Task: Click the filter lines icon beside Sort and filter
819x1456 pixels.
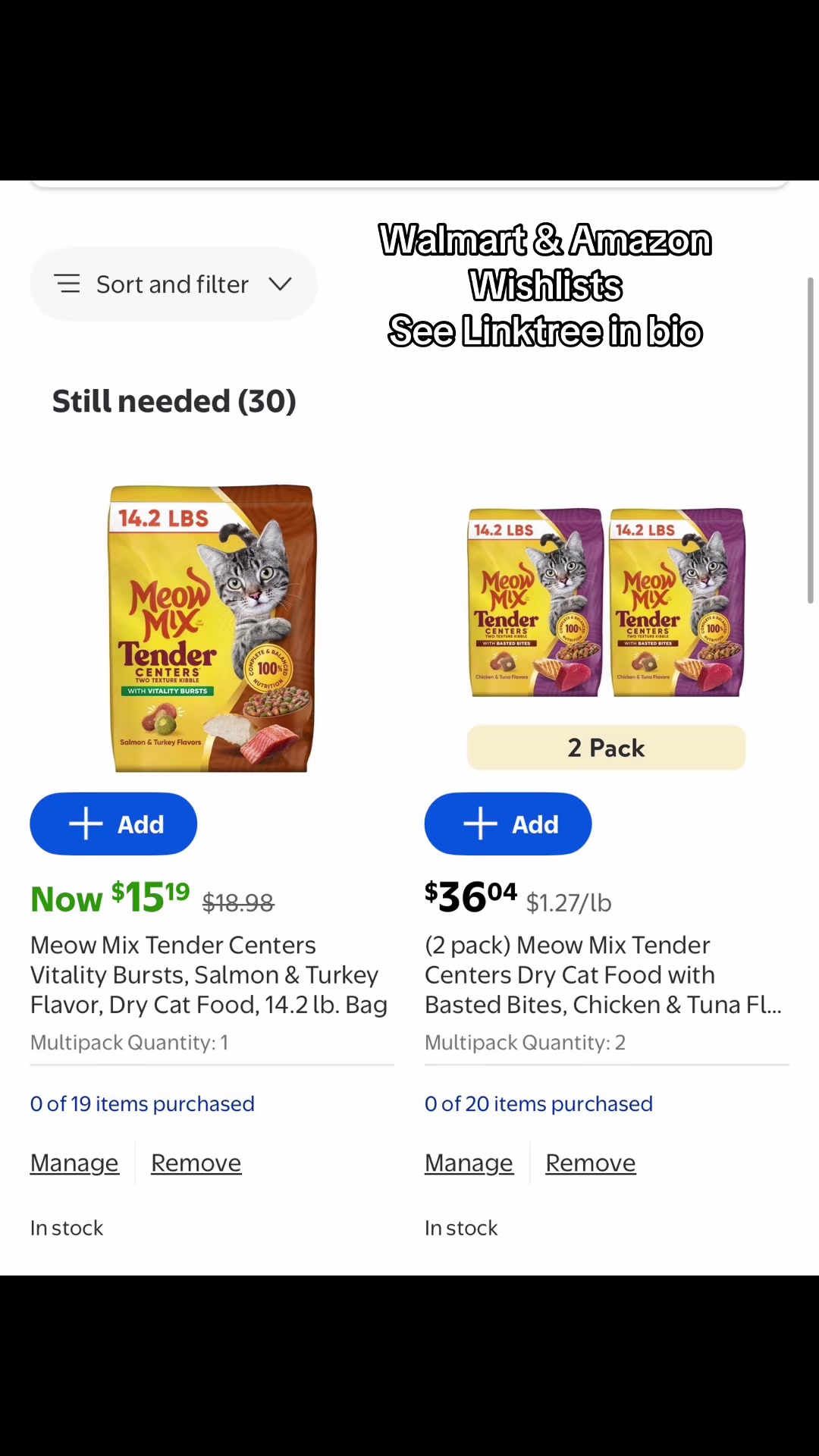Action: pyautogui.click(x=67, y=284)
